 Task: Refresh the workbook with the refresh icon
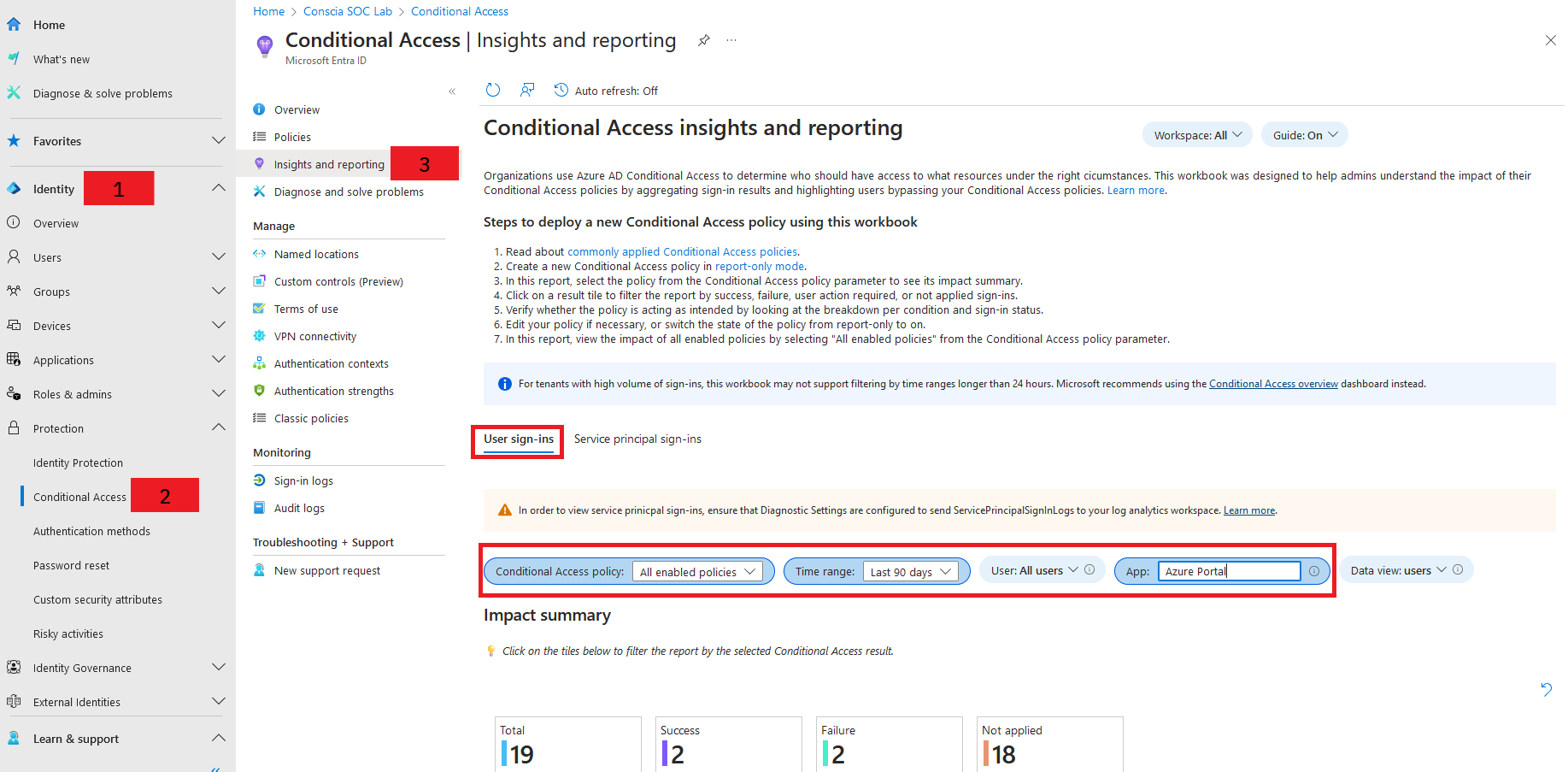(x=493, y=89)
